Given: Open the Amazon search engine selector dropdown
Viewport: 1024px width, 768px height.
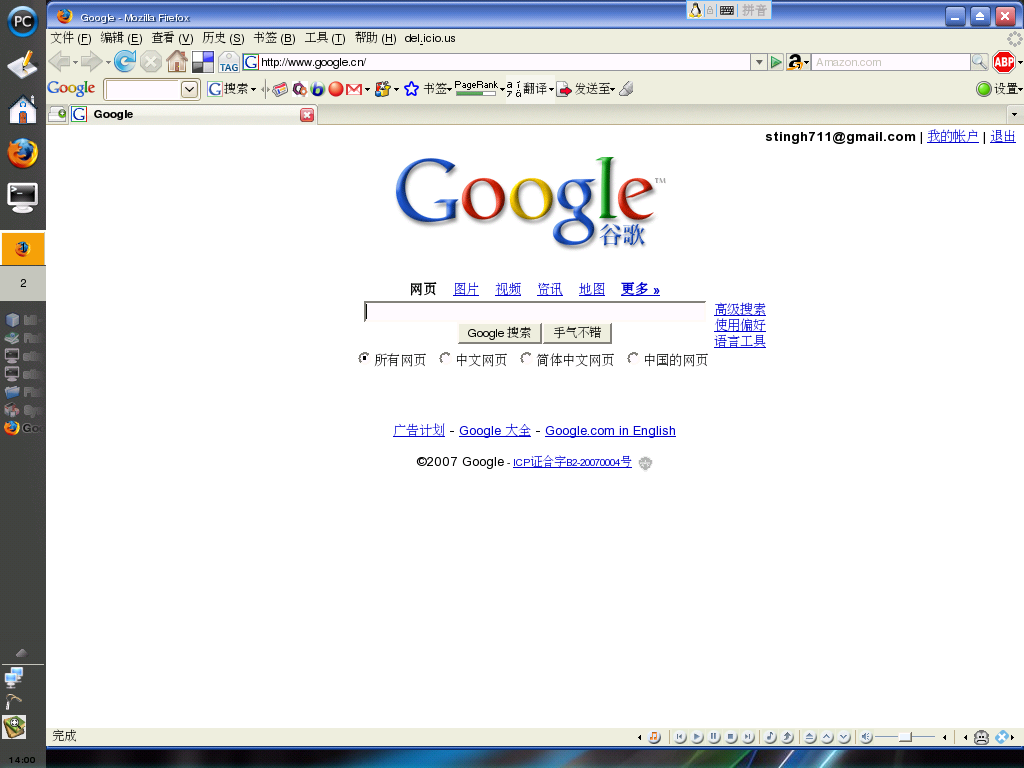Looking at the screenshot, I should tap(797, 62).
